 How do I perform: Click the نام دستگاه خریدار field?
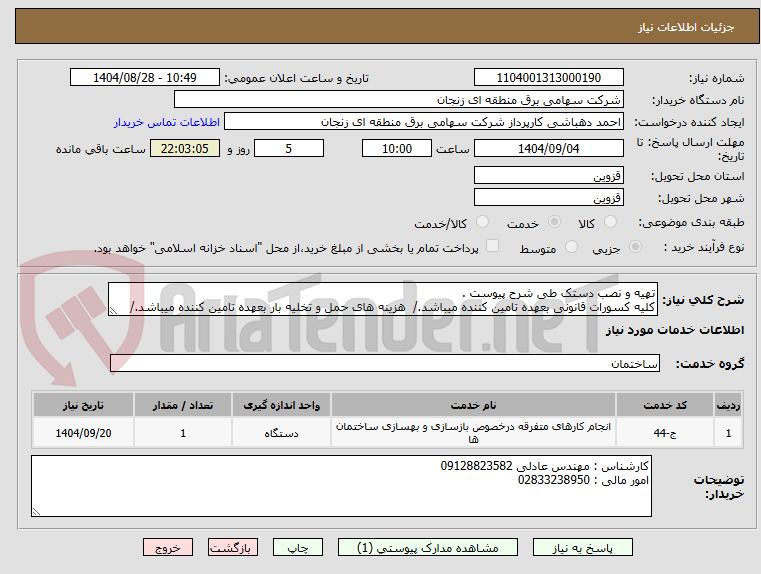(398, 99)
